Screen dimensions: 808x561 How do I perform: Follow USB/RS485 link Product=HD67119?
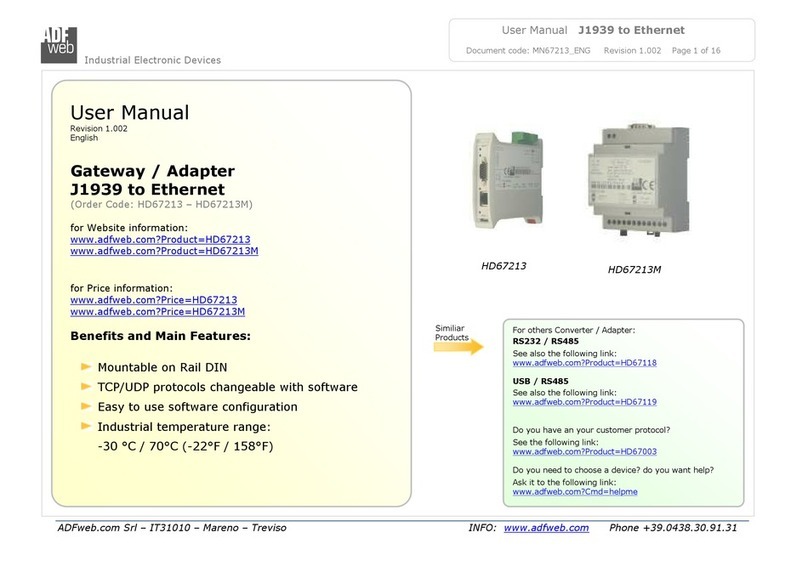[x=584, y=402]
